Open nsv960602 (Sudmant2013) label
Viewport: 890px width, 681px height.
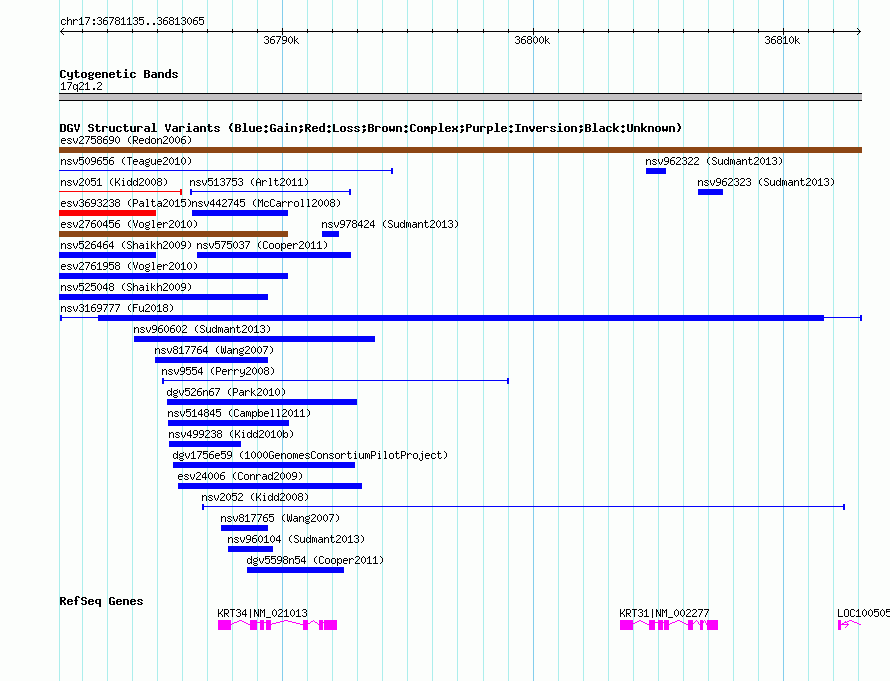[x=202, y=329]
